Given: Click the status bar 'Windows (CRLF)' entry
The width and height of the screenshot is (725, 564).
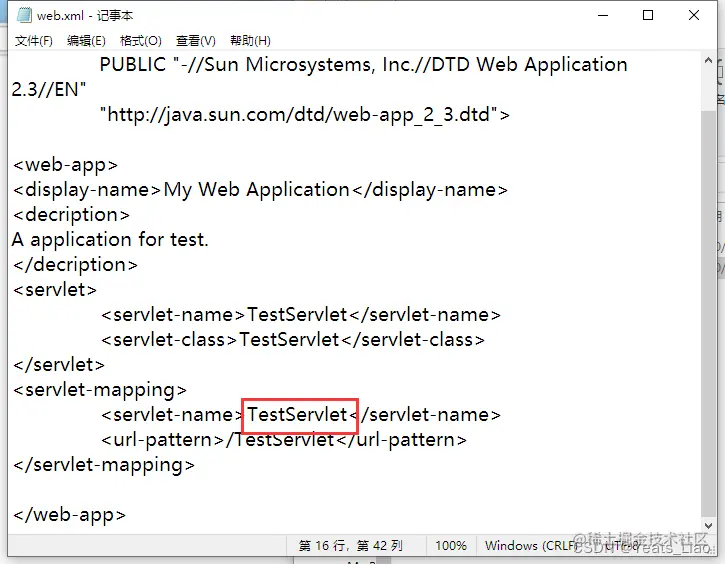Looking at the screenshot, I should click(533, 546).
